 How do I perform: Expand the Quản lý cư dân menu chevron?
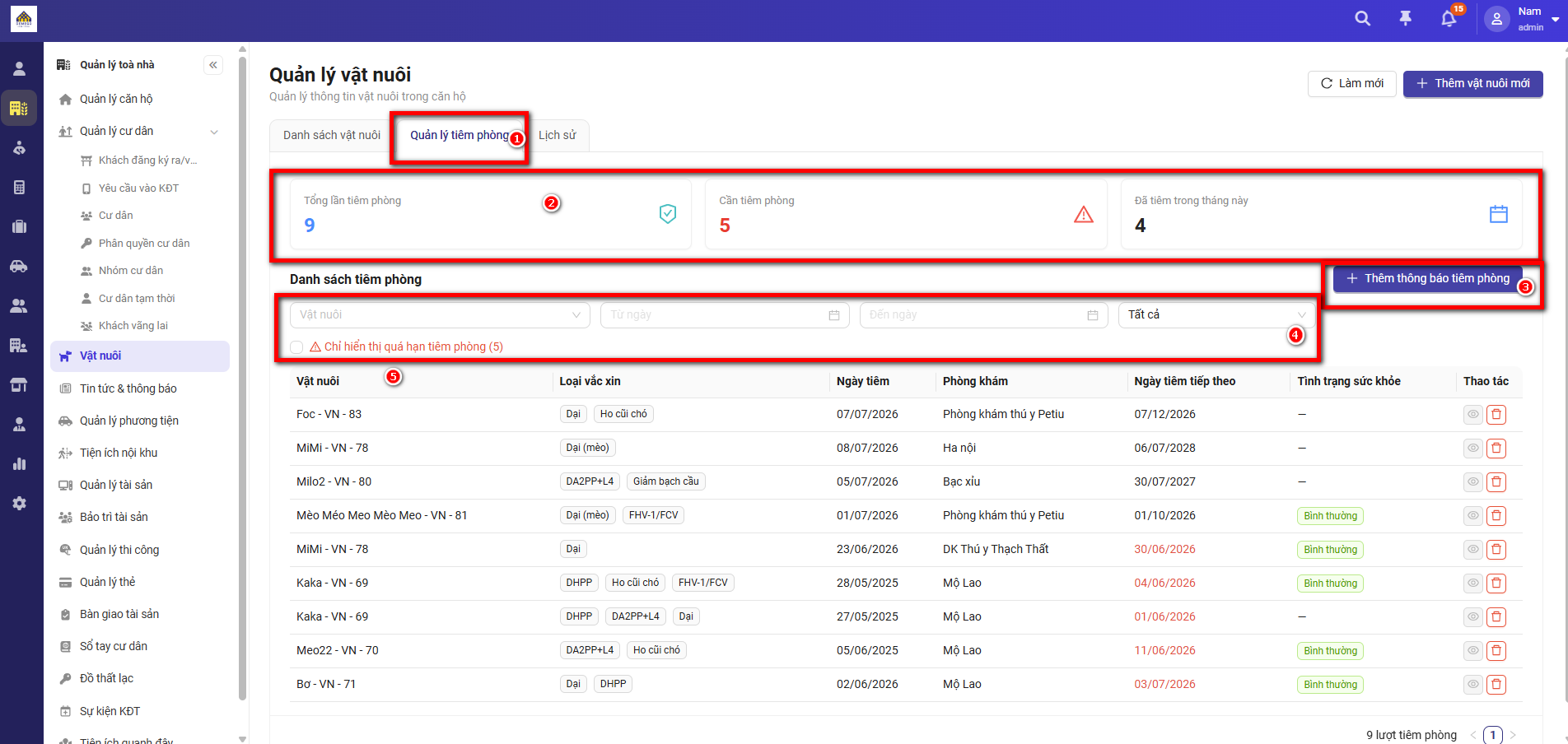click(214, 132)
